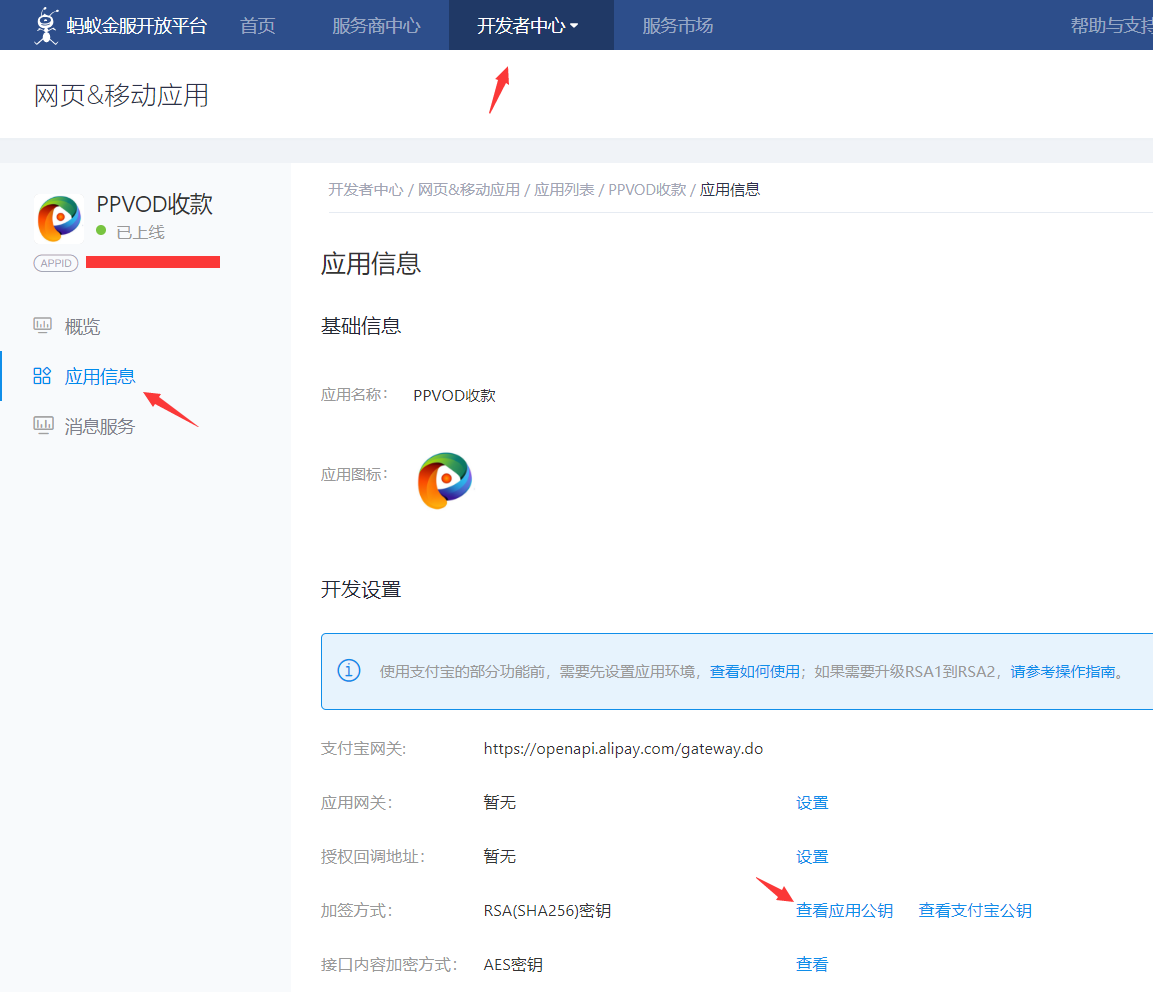The height and width of the screenshot is (992, 1153).
Task: Open 请参考操作指南 link in notice
Action: tap(1063, 671)
